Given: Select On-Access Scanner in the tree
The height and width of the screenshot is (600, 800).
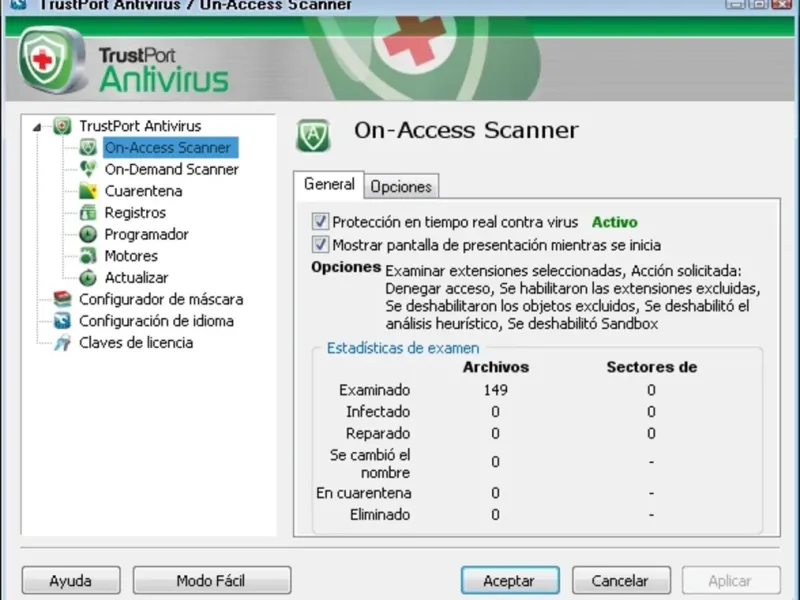Looking at the screenshot, I should click(170, 147).
